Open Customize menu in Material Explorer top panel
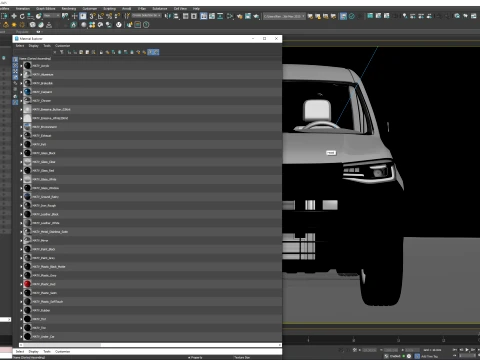Image resolution: width=480 pixels, height=360 pixels. click(x=62, y=46)
